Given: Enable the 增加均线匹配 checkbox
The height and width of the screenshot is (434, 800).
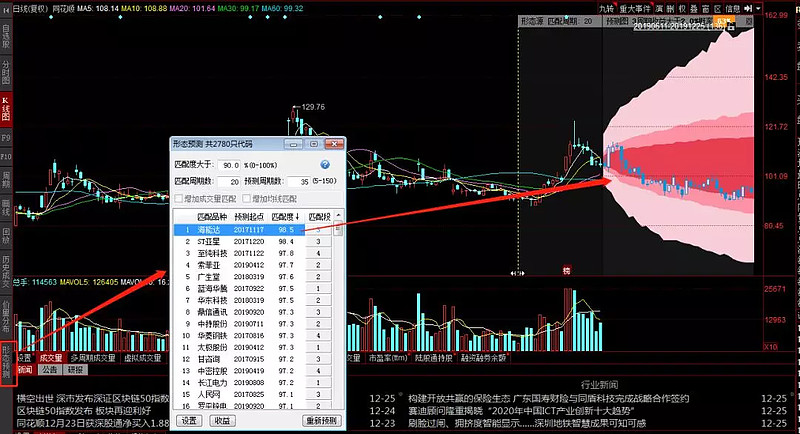Looking at the screenshot, I should [x=247, y=198].
